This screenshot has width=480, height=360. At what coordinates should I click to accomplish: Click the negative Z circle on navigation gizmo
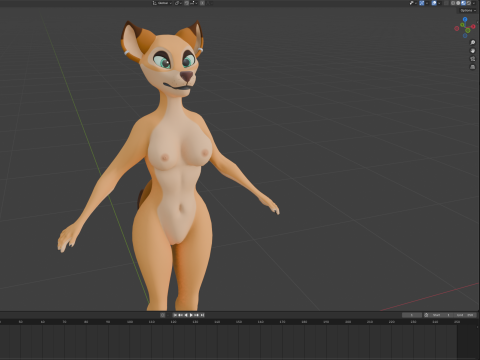[x=465, y=36]
